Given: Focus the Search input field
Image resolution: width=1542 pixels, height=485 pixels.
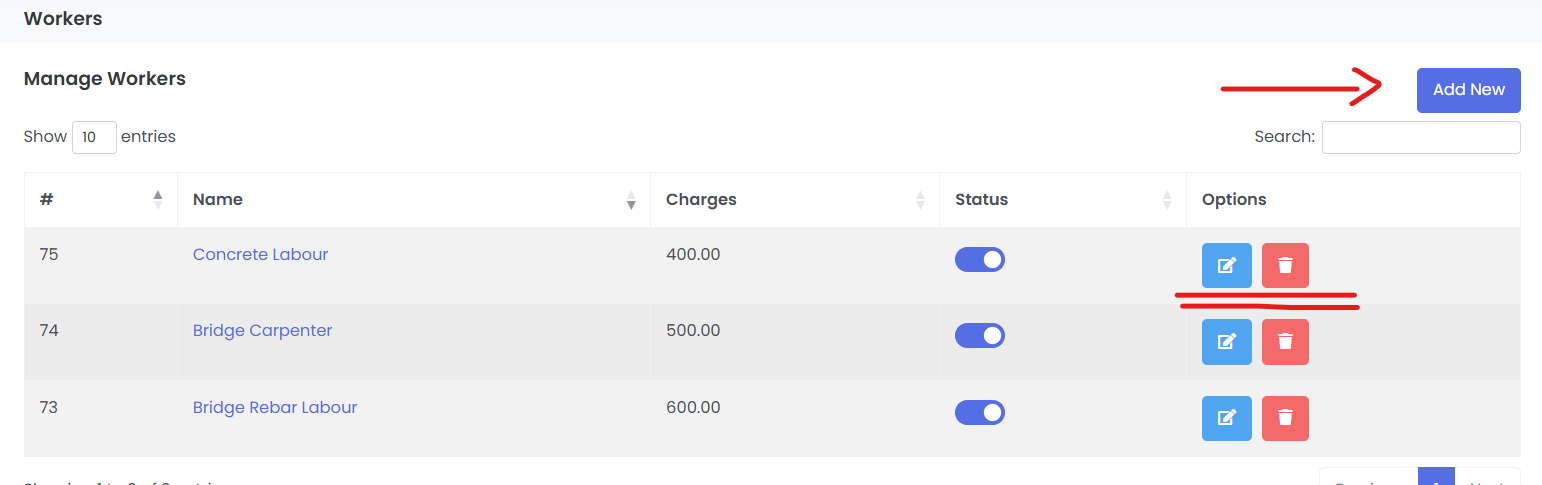Looking at the screenshot, I should click(1420, 137).
